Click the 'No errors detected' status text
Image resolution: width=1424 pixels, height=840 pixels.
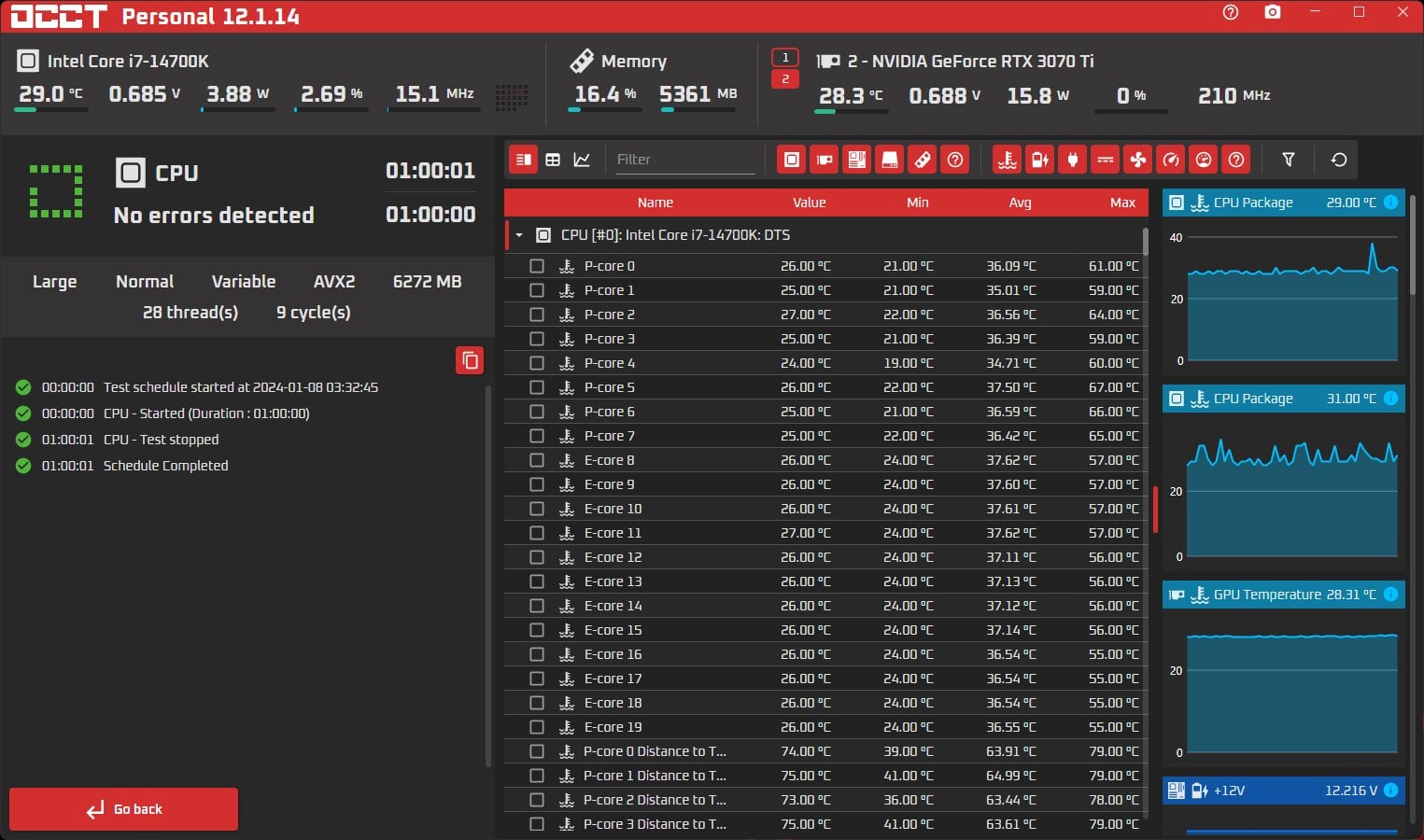[x=214, y=216]
